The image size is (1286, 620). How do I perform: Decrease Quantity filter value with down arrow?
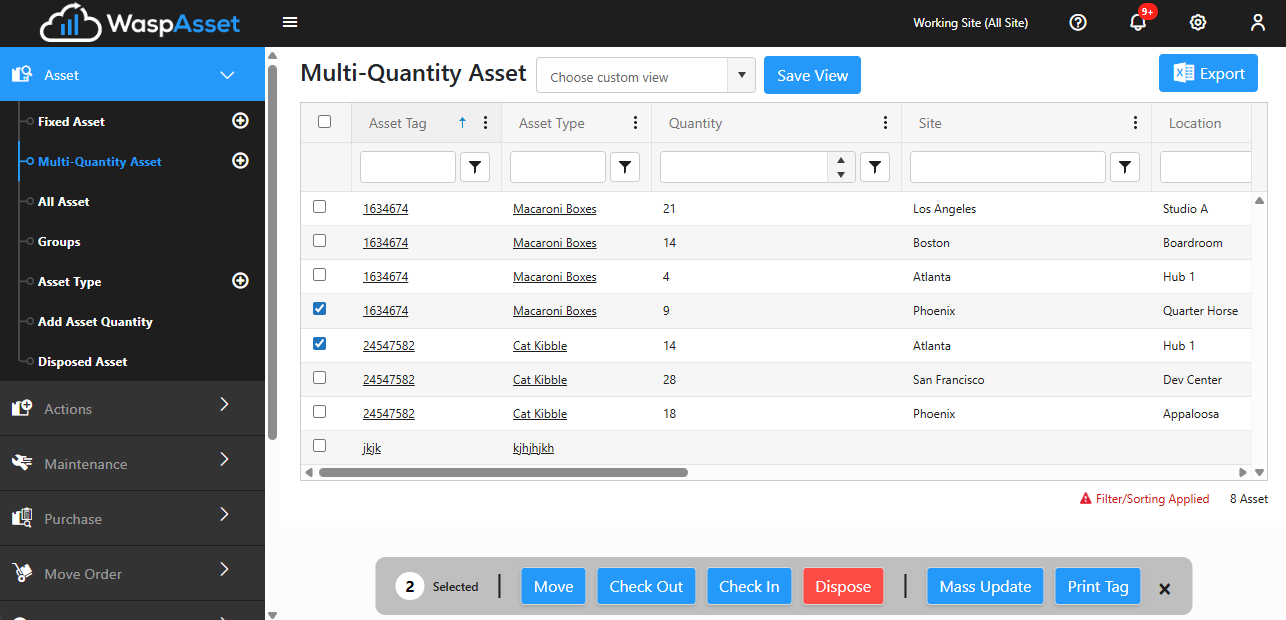point(841,175)
